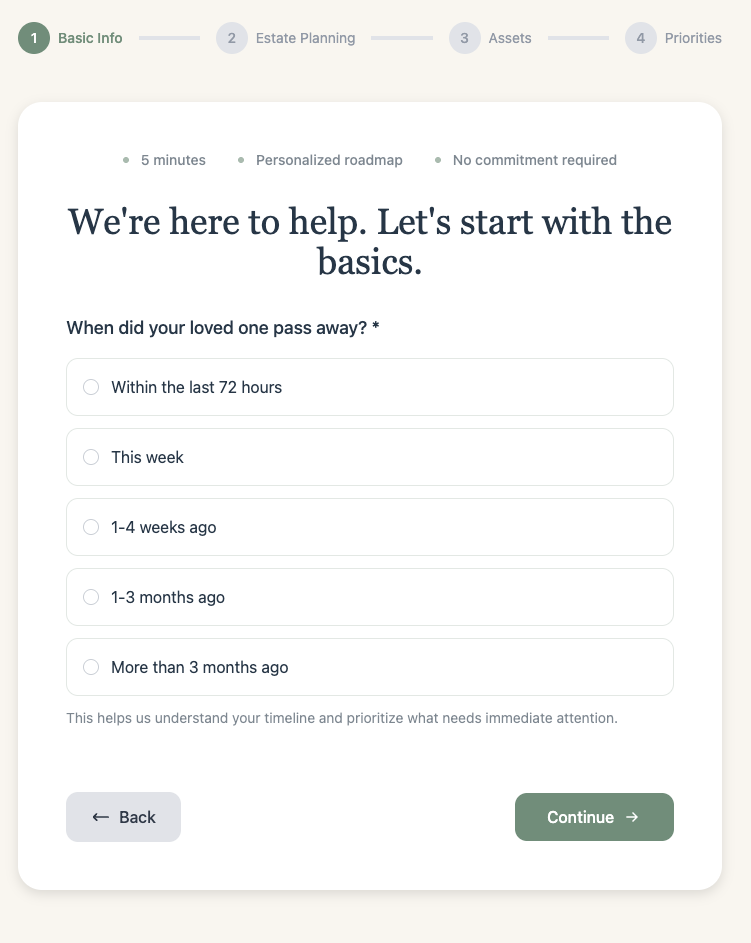Click the step 1 circle icon
Screen dimensions: 751x943
(x=33, y=38)
